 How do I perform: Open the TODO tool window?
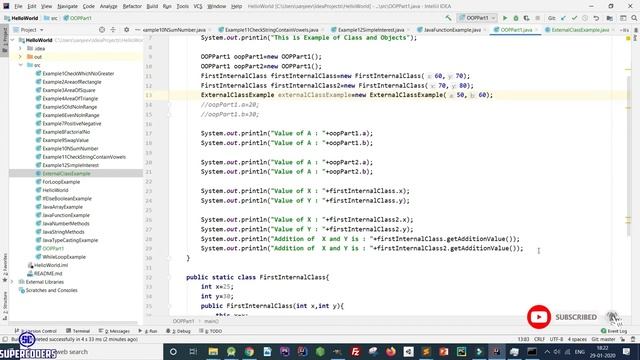pos(211,331)
